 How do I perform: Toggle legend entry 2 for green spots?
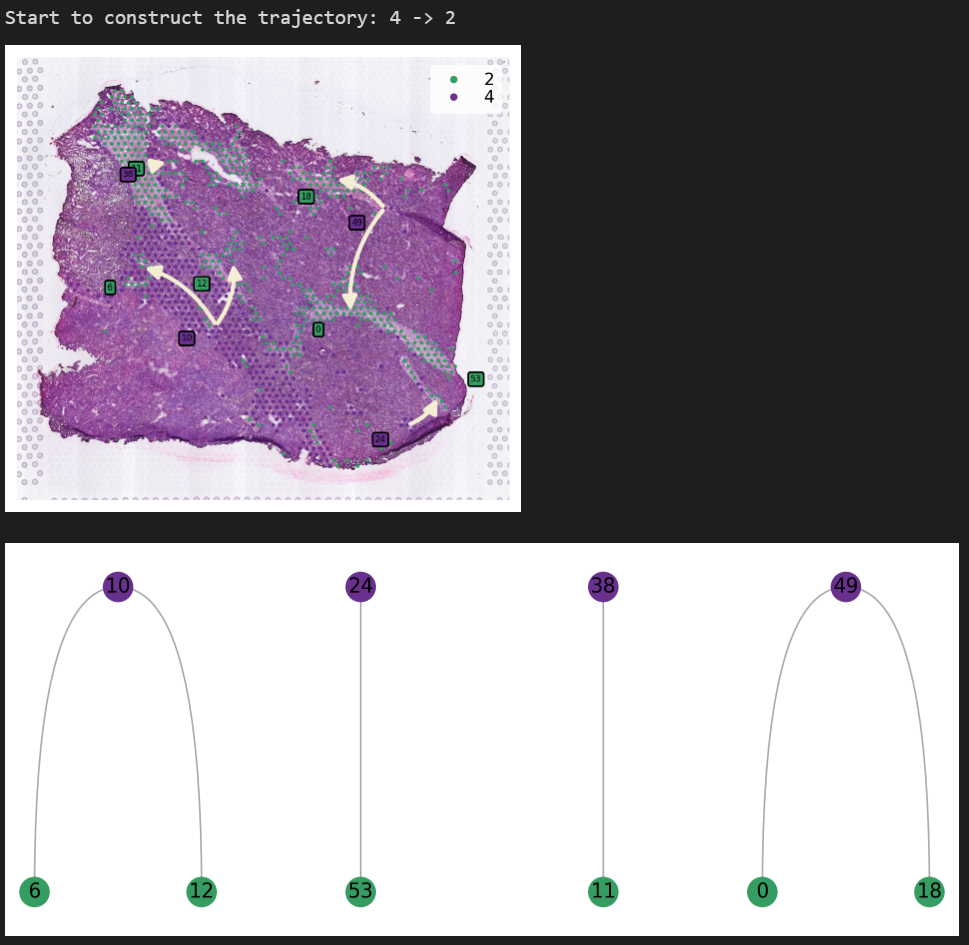click(x=489, y=77)
